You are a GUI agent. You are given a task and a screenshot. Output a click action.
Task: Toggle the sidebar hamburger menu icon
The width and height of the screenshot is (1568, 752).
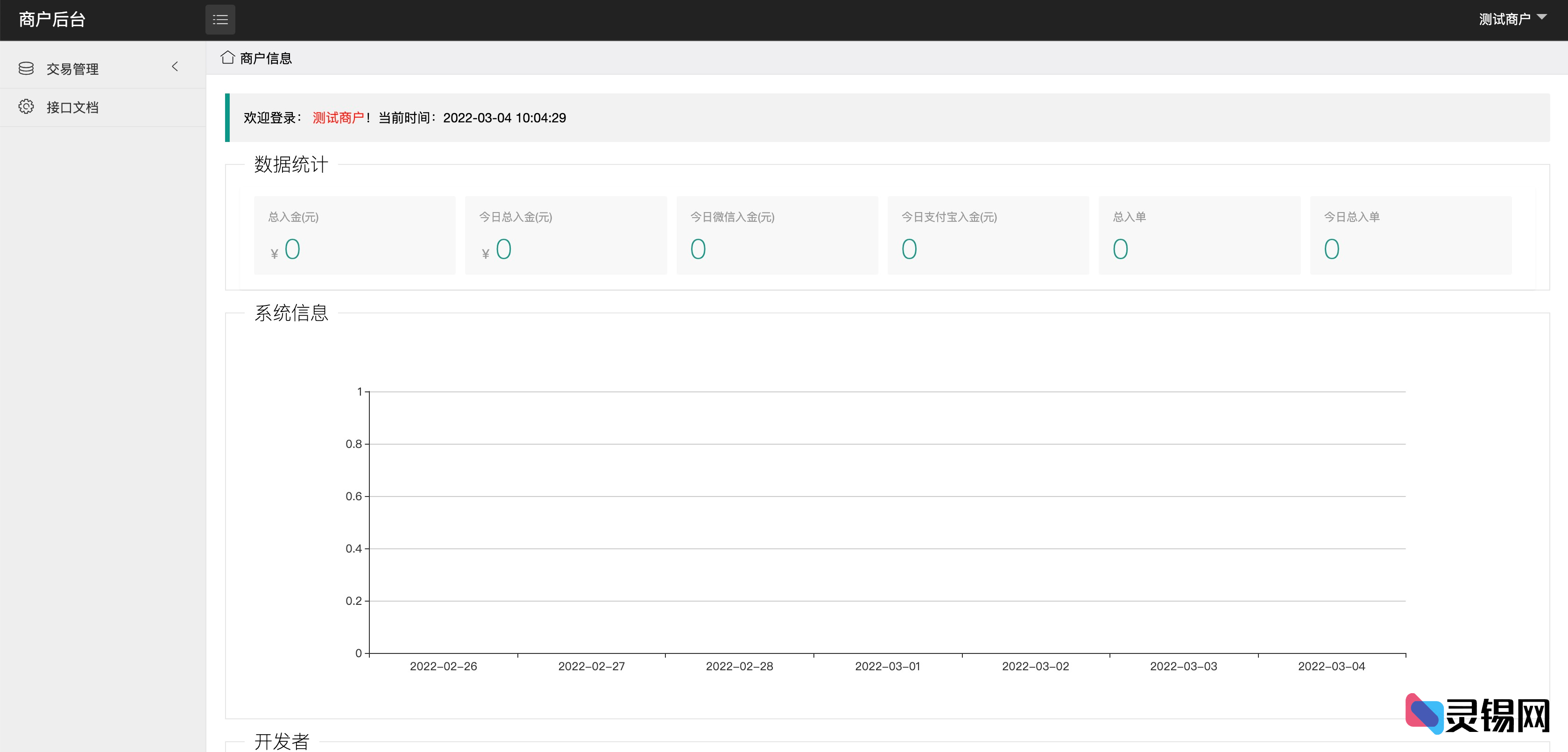click(220, 20)
